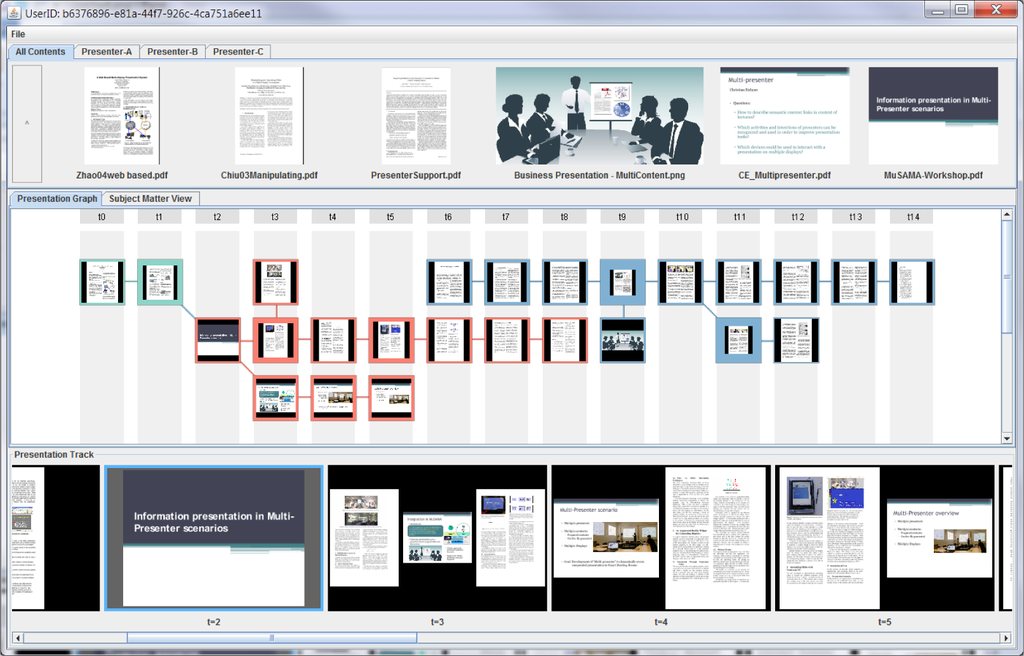Select the Zhao04web based.pdf thumbnail
1024x656 pixels.
point(121,116)
